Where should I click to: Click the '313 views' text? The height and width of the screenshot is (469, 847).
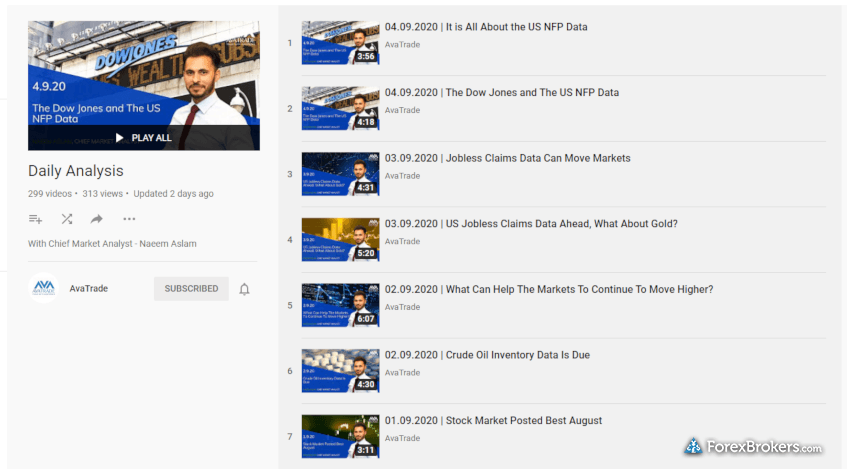[x=103, y=193]
